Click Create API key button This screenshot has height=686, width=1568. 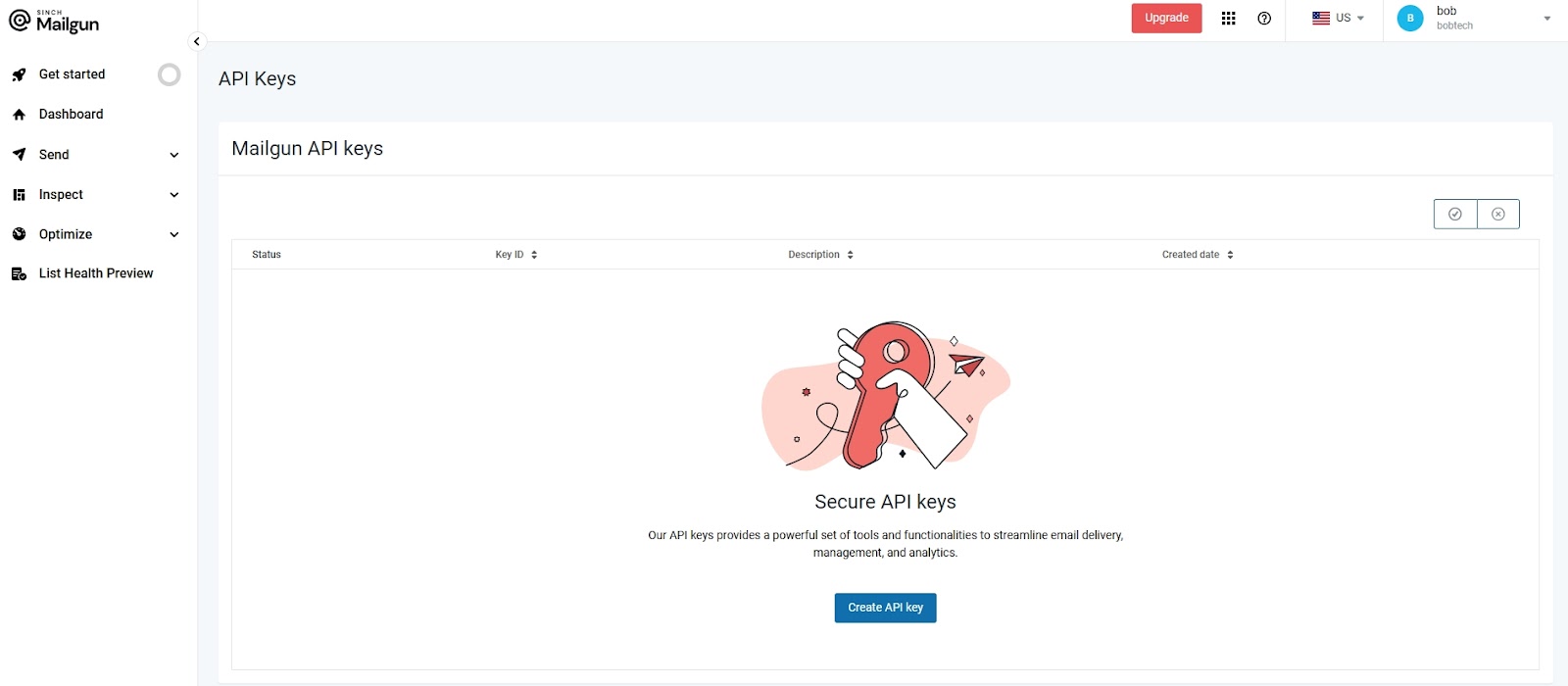885,608
